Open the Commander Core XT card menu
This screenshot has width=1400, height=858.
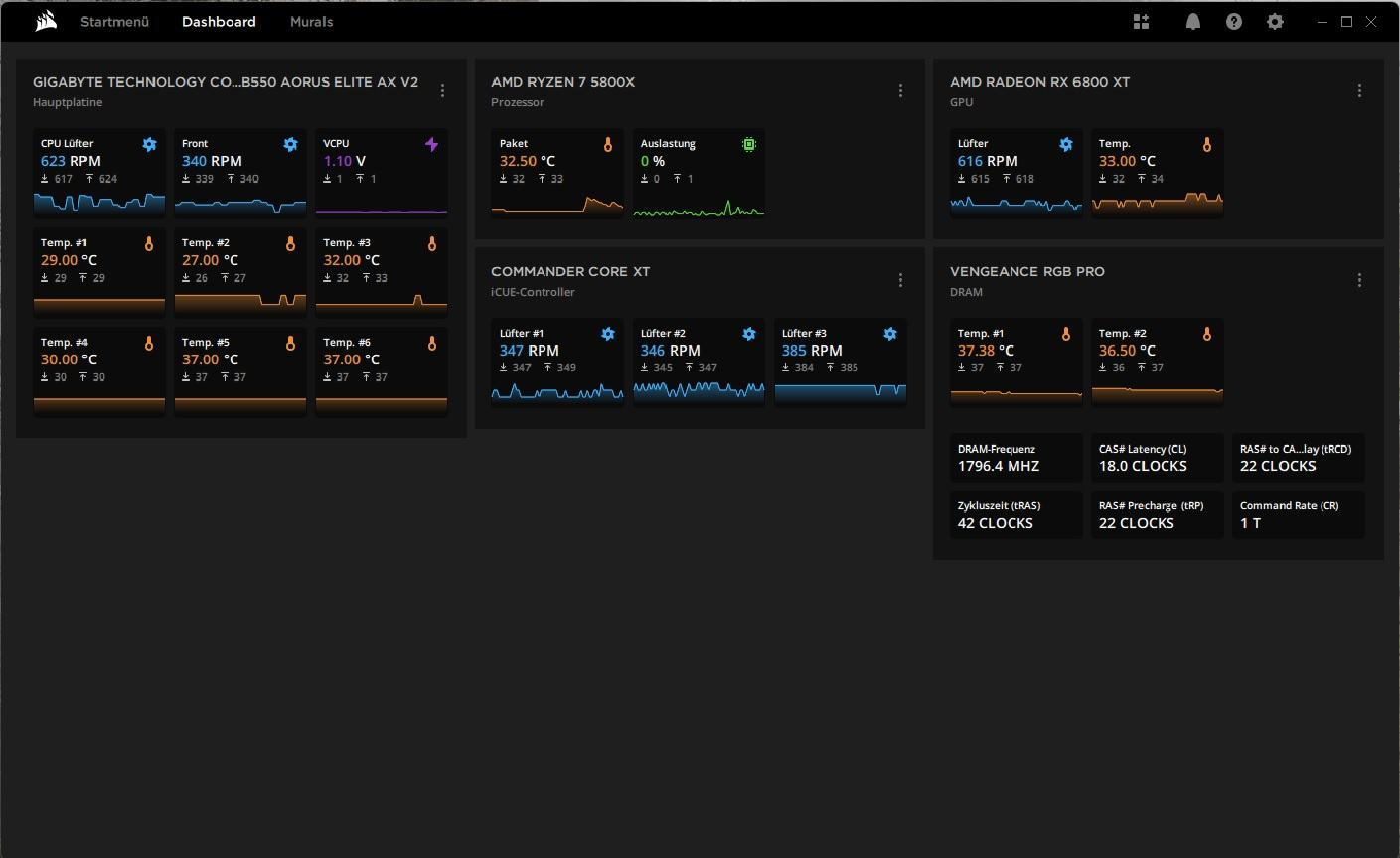tap(900, 280)
